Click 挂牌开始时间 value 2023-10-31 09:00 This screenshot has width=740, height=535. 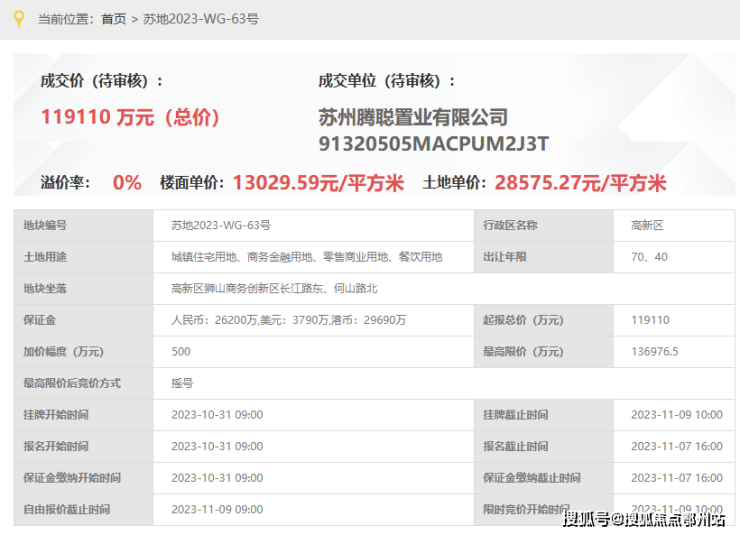click(x=217, y=415)
